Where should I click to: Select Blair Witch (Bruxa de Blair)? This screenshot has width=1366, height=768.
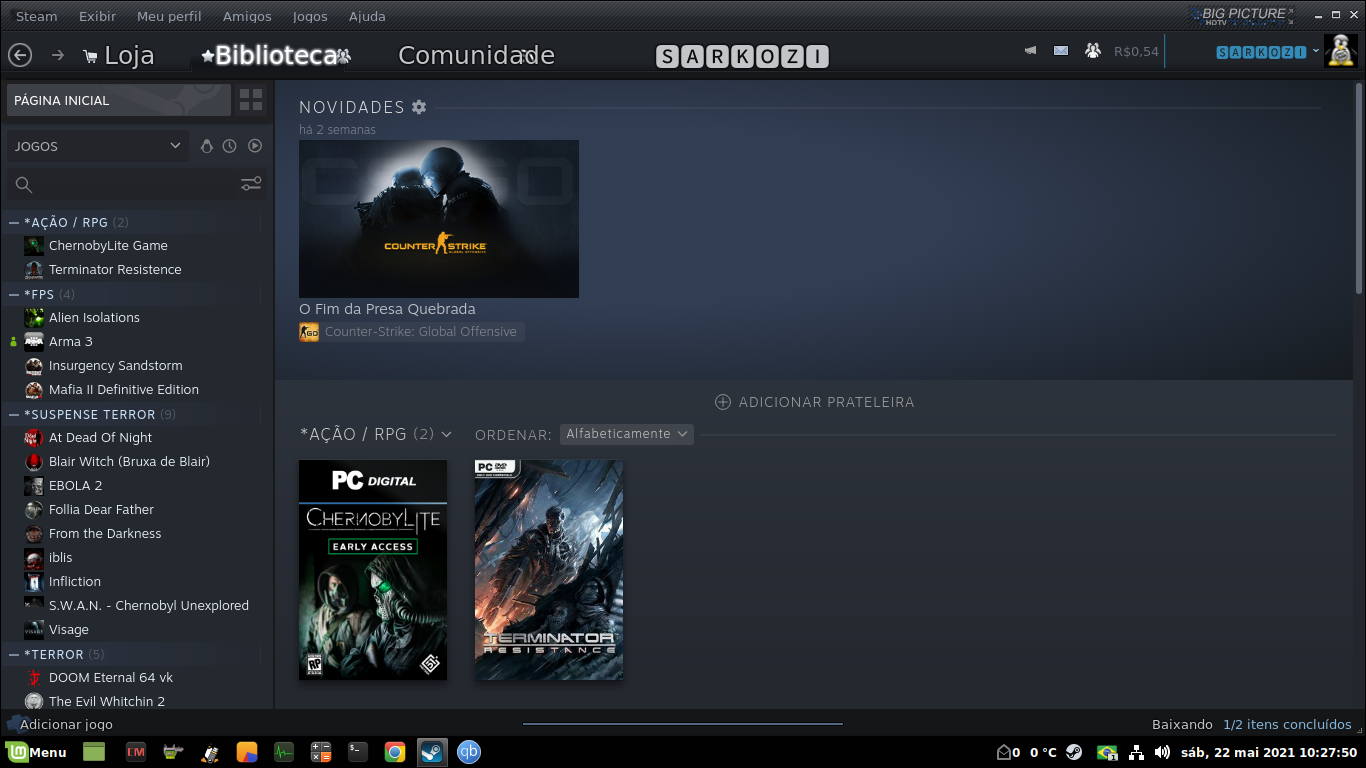click(129, 462)
